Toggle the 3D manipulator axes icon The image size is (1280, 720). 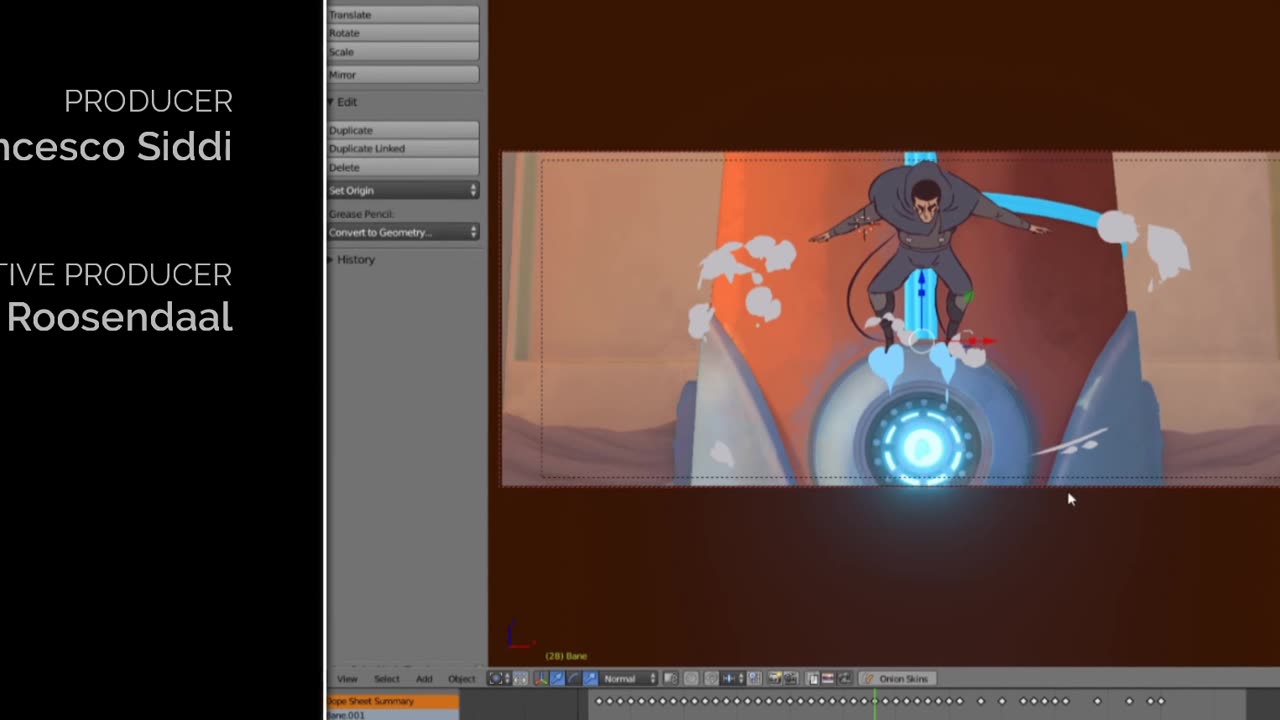541,678
